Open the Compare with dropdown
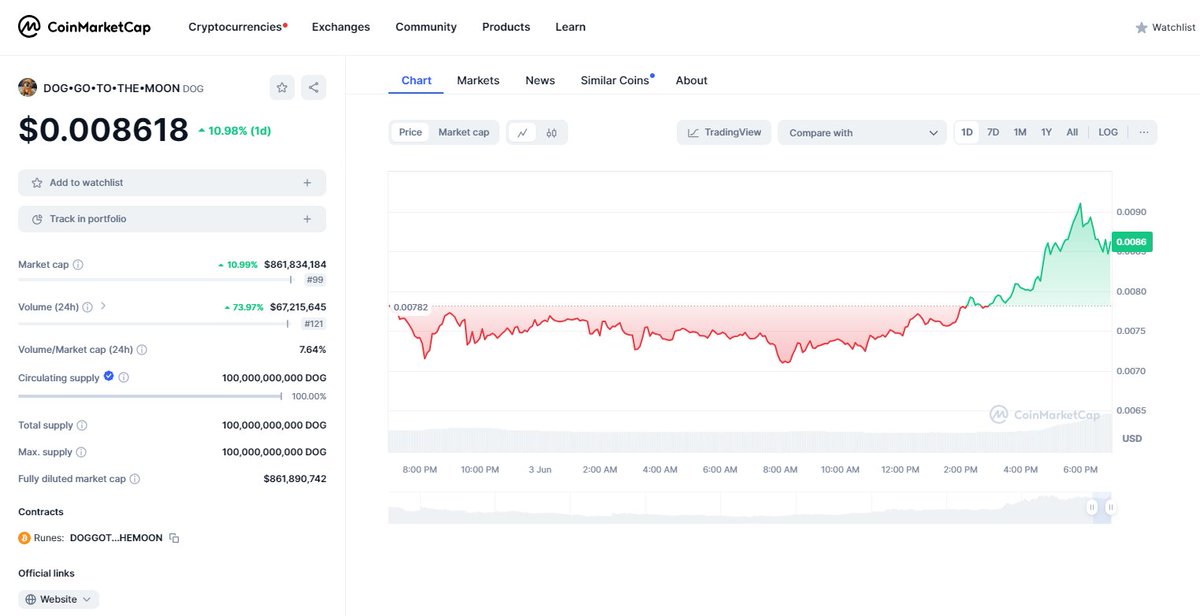This screenshot has width=1200, height=616. 862,132
